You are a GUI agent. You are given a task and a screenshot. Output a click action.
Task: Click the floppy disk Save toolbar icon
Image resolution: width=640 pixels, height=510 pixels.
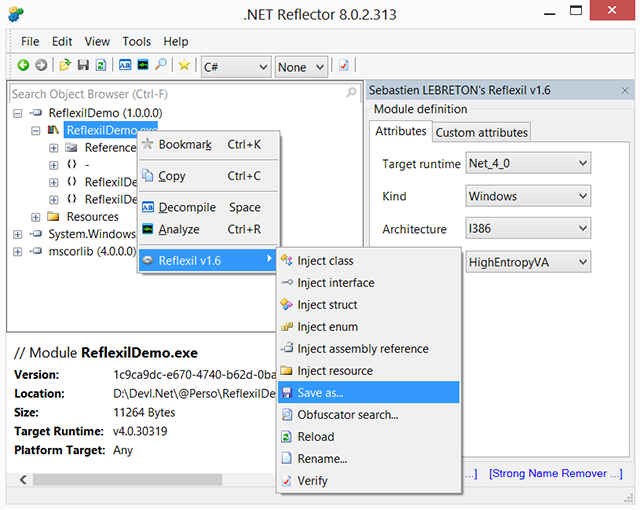tap(83, 65)
